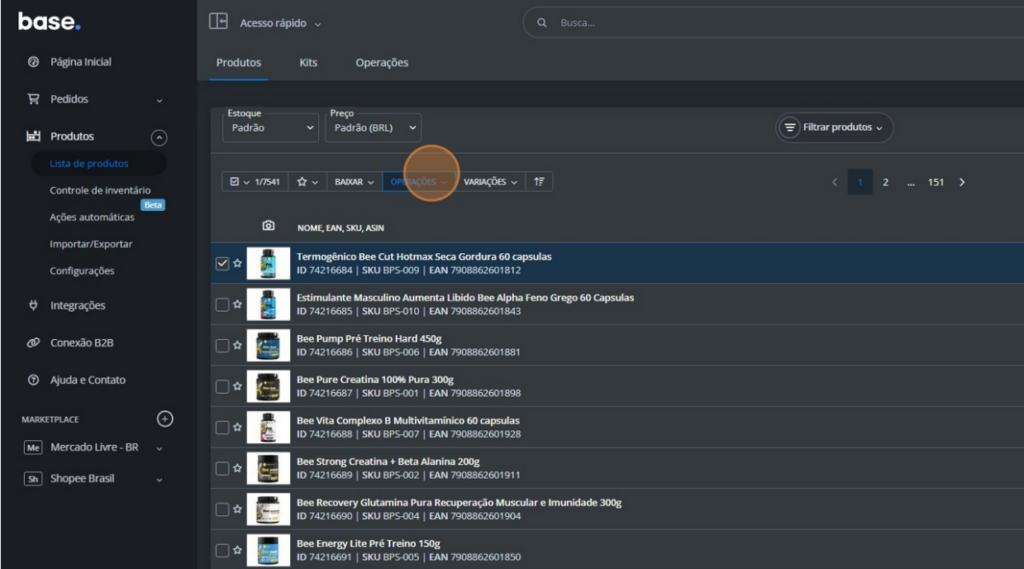Open the favorites star filter in toolbar
The height and width of the screenshot is (569, 1024).
(307, 182)
